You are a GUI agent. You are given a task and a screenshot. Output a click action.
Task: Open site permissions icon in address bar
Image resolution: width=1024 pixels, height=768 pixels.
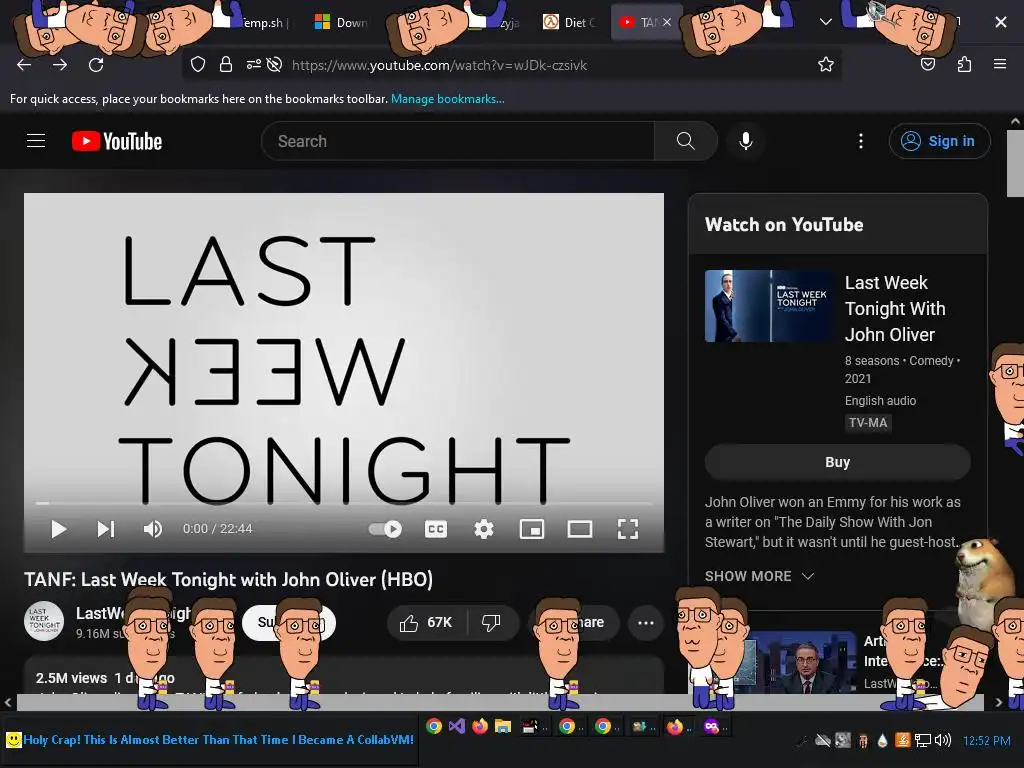tap(253, 64)
